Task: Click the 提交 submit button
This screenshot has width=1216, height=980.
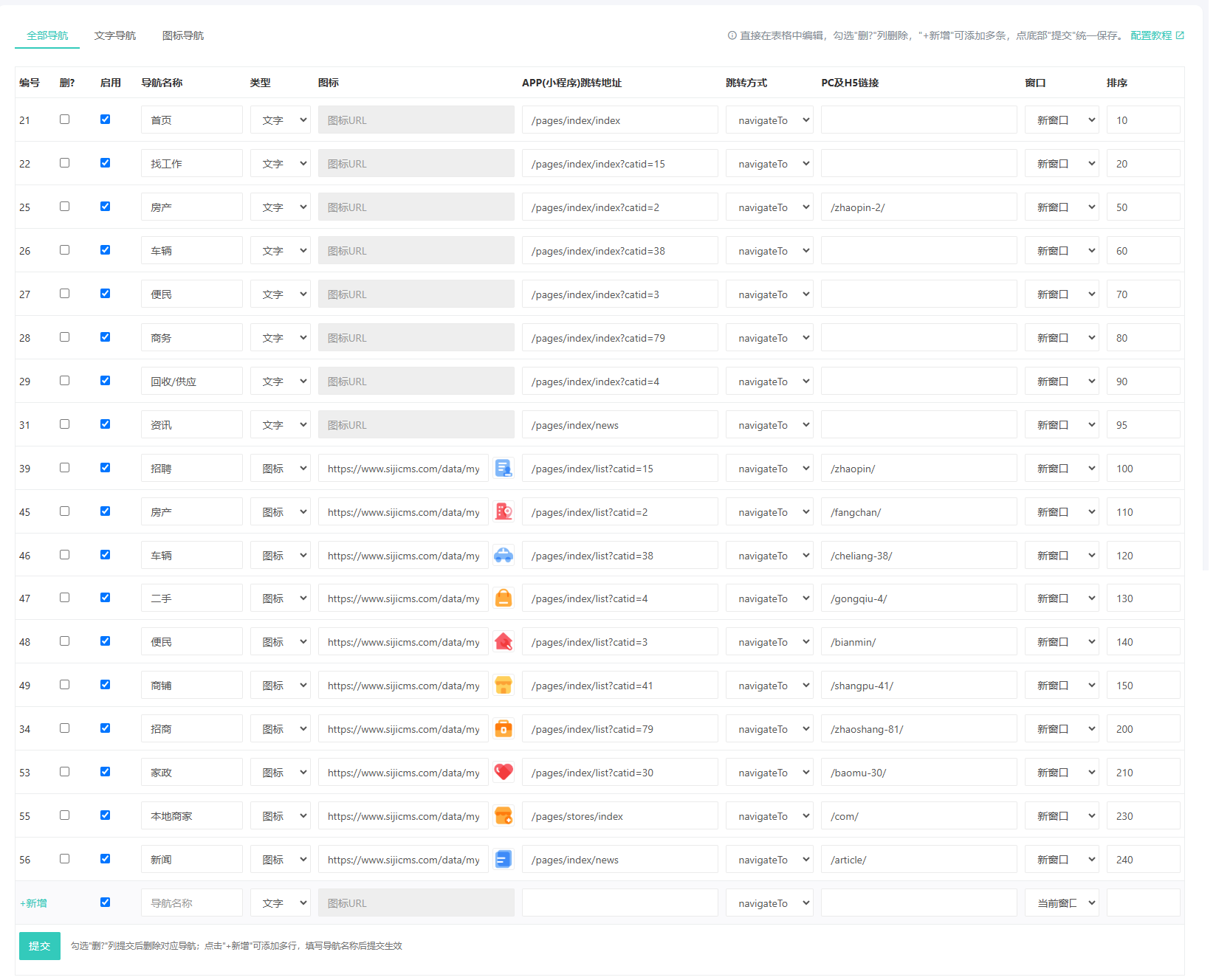Action: 40,946
